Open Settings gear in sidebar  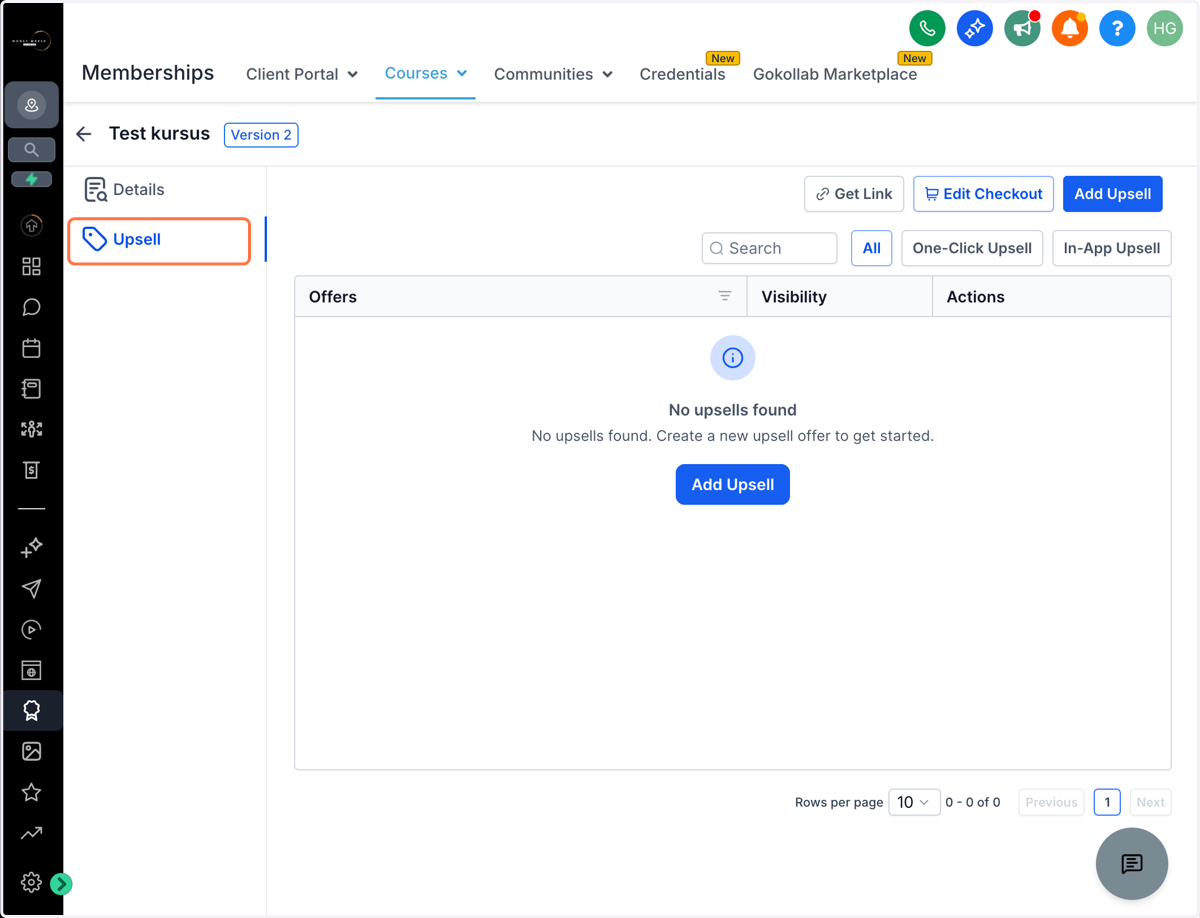31,882
